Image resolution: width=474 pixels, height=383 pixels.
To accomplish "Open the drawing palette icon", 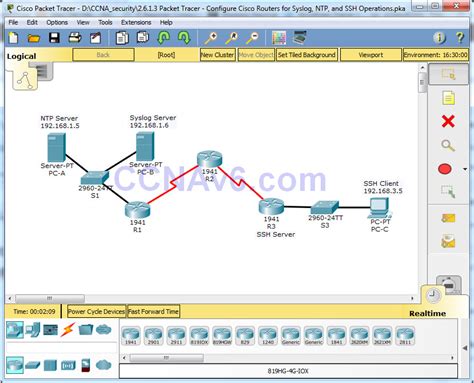I will coord(279,38).
